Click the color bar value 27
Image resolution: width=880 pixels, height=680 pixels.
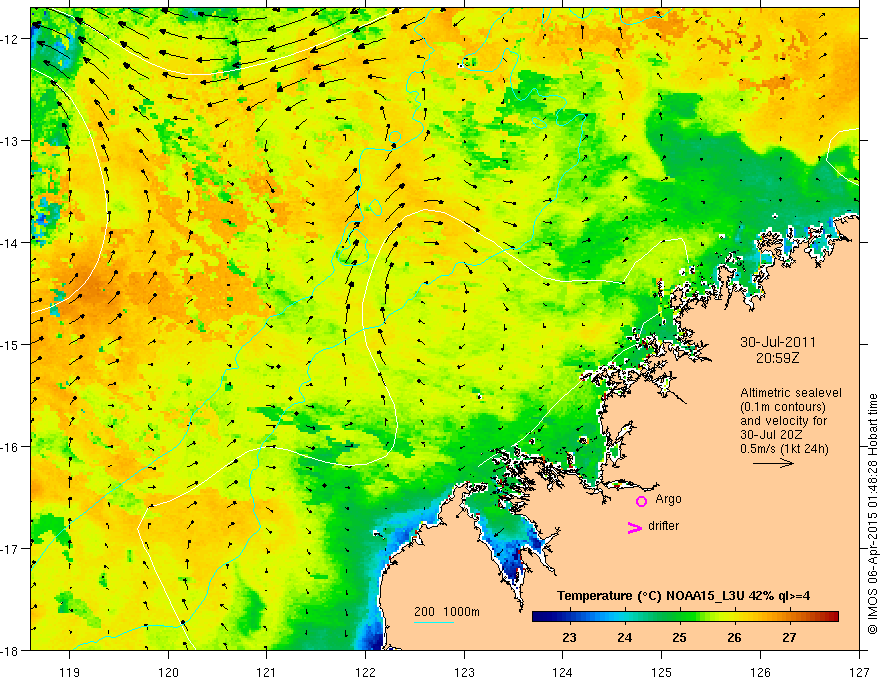point(789,637)
